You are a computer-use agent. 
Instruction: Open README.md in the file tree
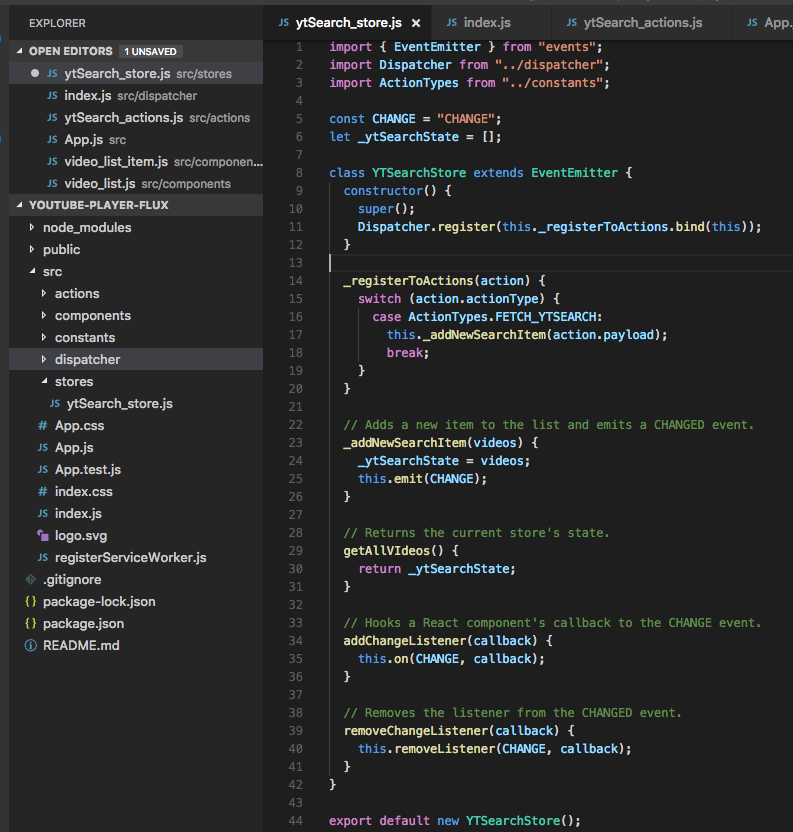[136, 645]
